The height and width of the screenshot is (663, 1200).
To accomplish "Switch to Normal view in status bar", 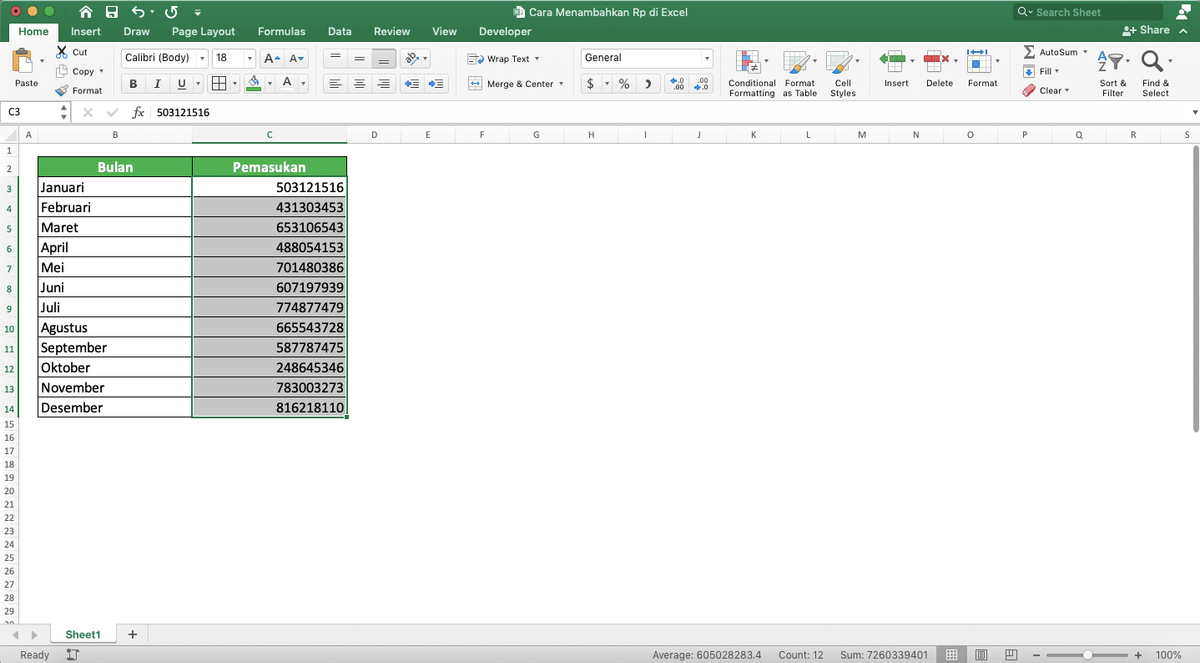I will [953, 655].
